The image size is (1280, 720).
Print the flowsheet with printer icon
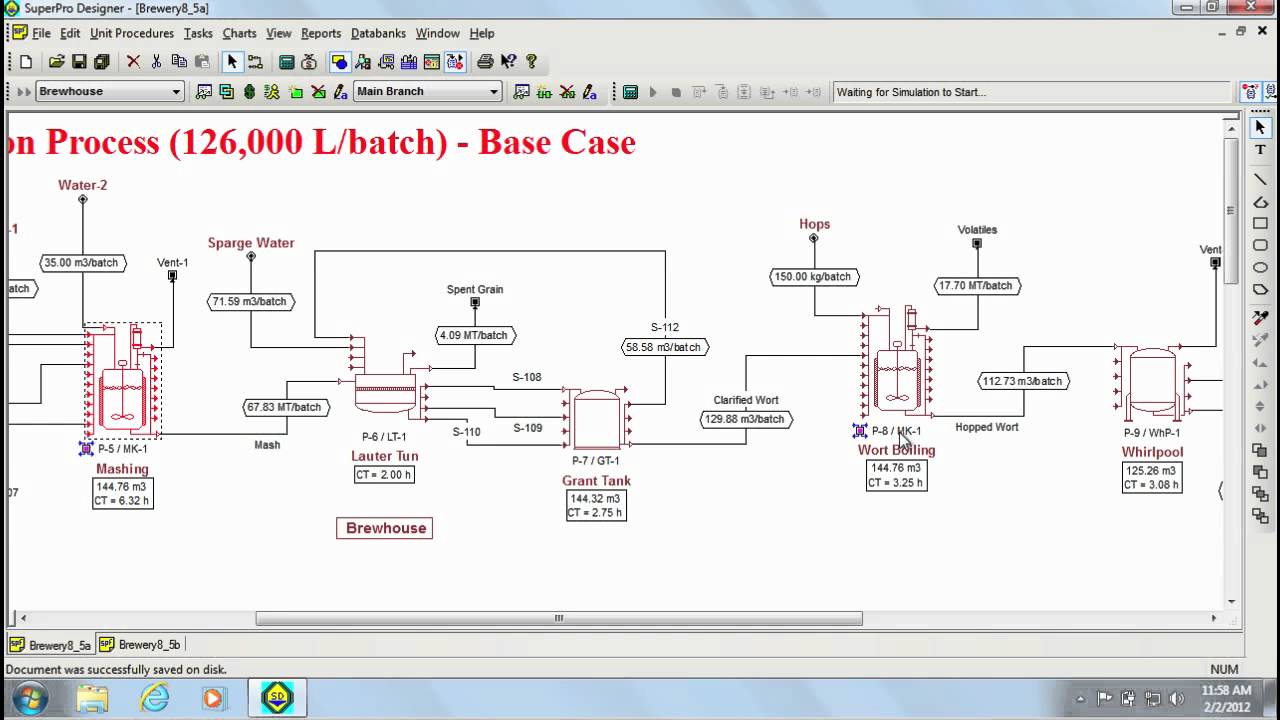tap(485, 62)
